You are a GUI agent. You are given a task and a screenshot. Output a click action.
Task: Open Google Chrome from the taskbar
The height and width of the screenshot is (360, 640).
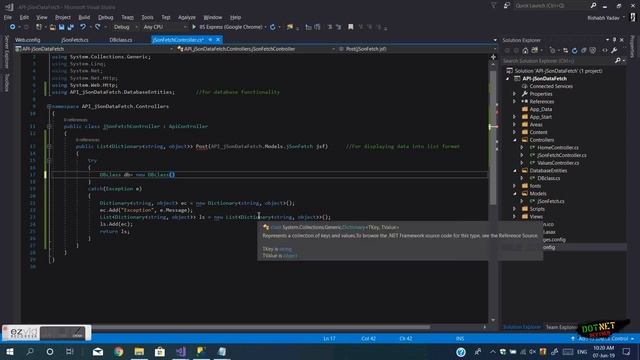pyautogui.click(x=119, y=351)
